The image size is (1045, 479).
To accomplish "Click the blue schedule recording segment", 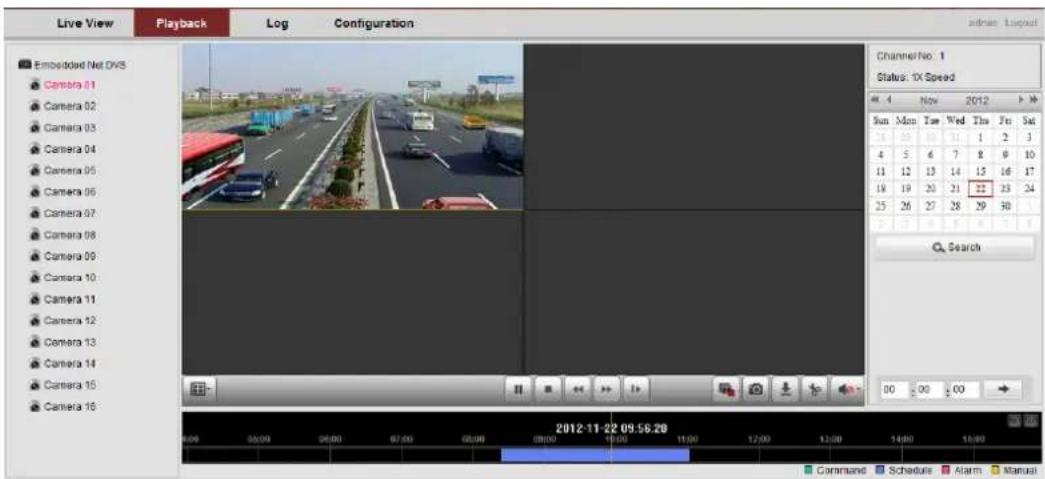I will pyautogui.click(x=594, y=455).
